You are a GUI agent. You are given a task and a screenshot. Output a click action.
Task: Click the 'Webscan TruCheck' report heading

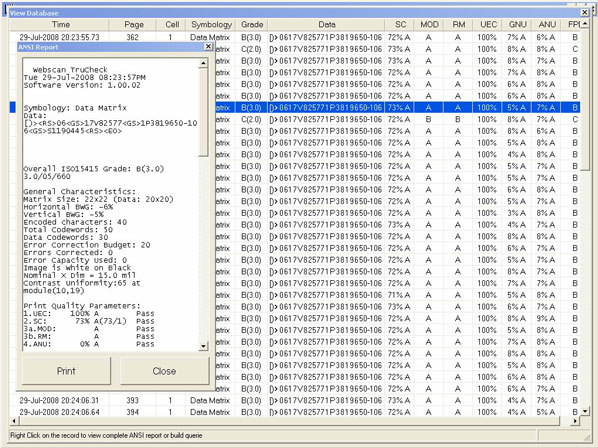click(70, 70)
